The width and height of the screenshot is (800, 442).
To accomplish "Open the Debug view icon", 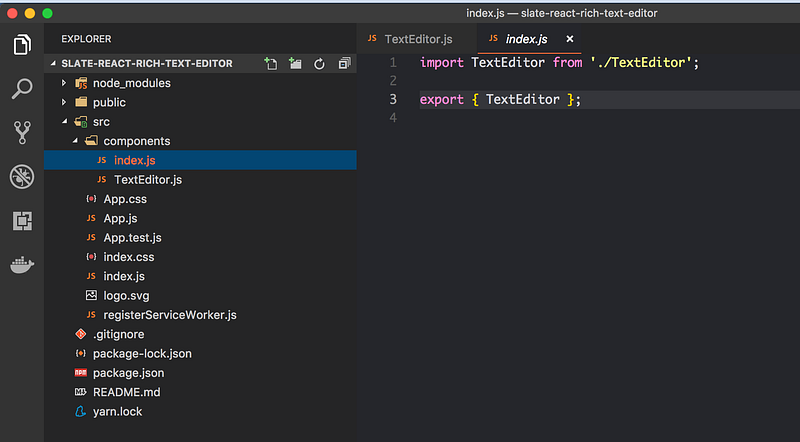I will [21, 177].
